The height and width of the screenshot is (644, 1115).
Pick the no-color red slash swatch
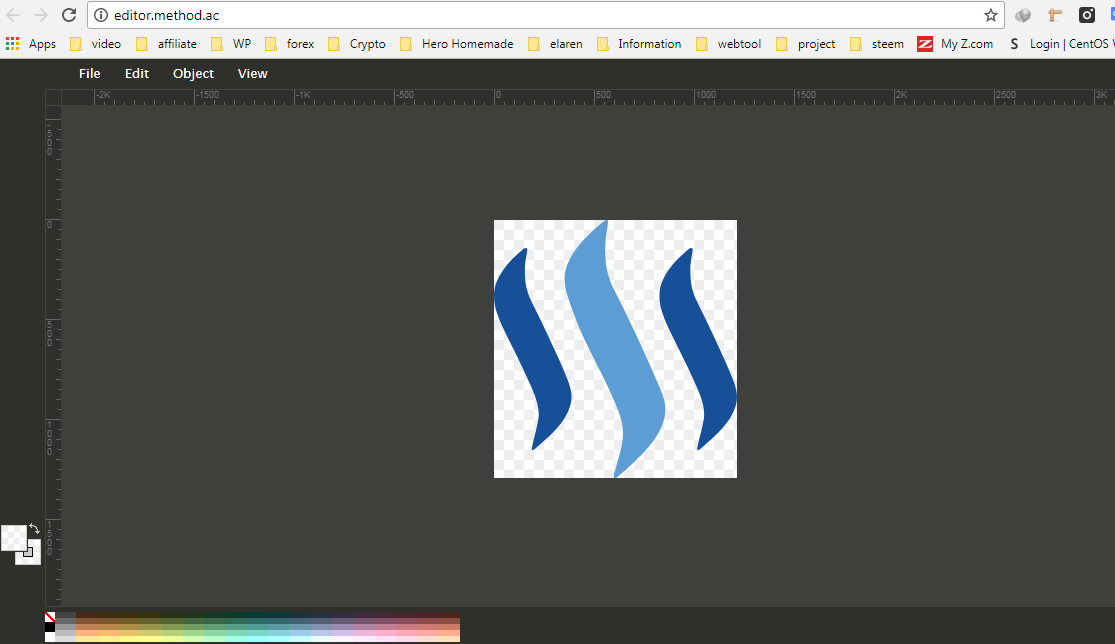[50, 617]
